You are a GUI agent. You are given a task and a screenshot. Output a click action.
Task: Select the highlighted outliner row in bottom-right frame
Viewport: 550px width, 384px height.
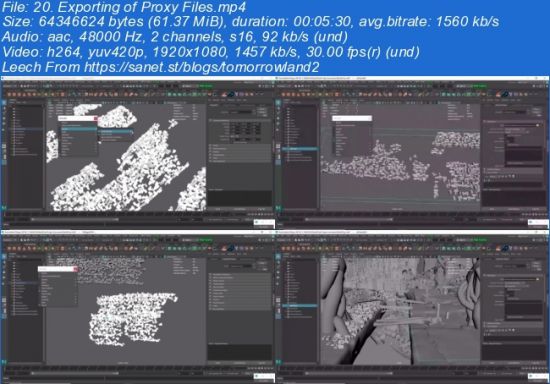click(300, 306)
